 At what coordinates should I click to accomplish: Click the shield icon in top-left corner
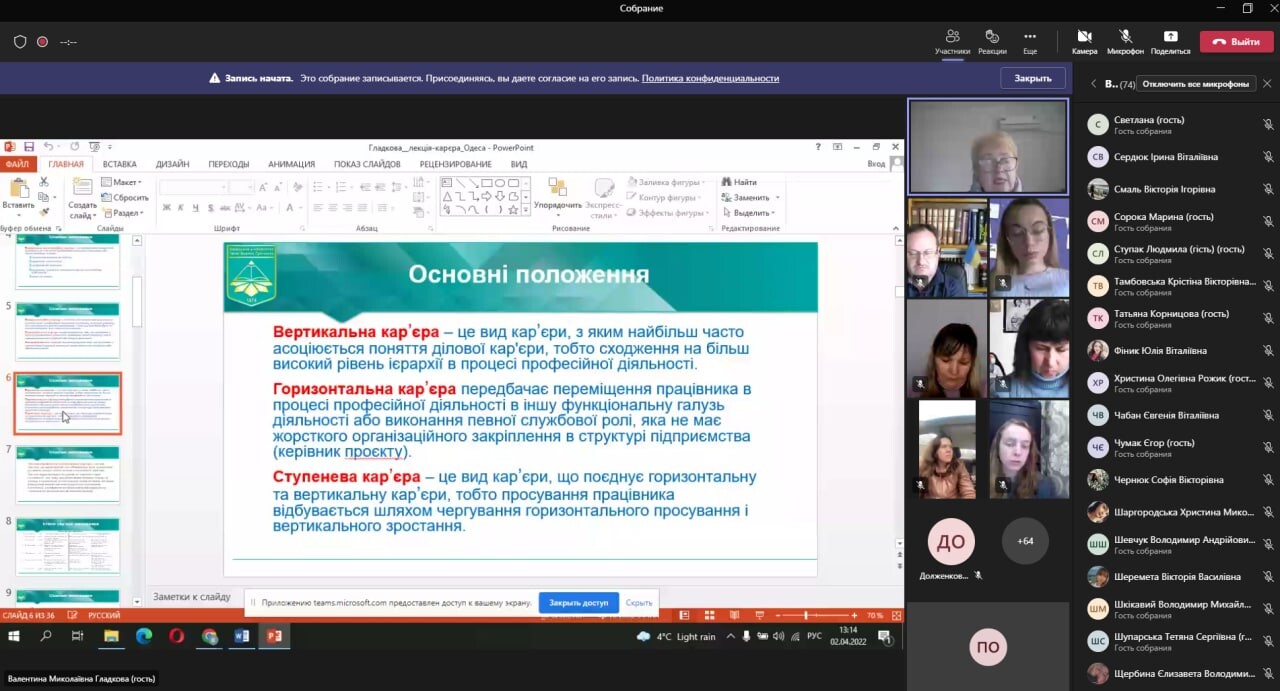tap(20, 42)
